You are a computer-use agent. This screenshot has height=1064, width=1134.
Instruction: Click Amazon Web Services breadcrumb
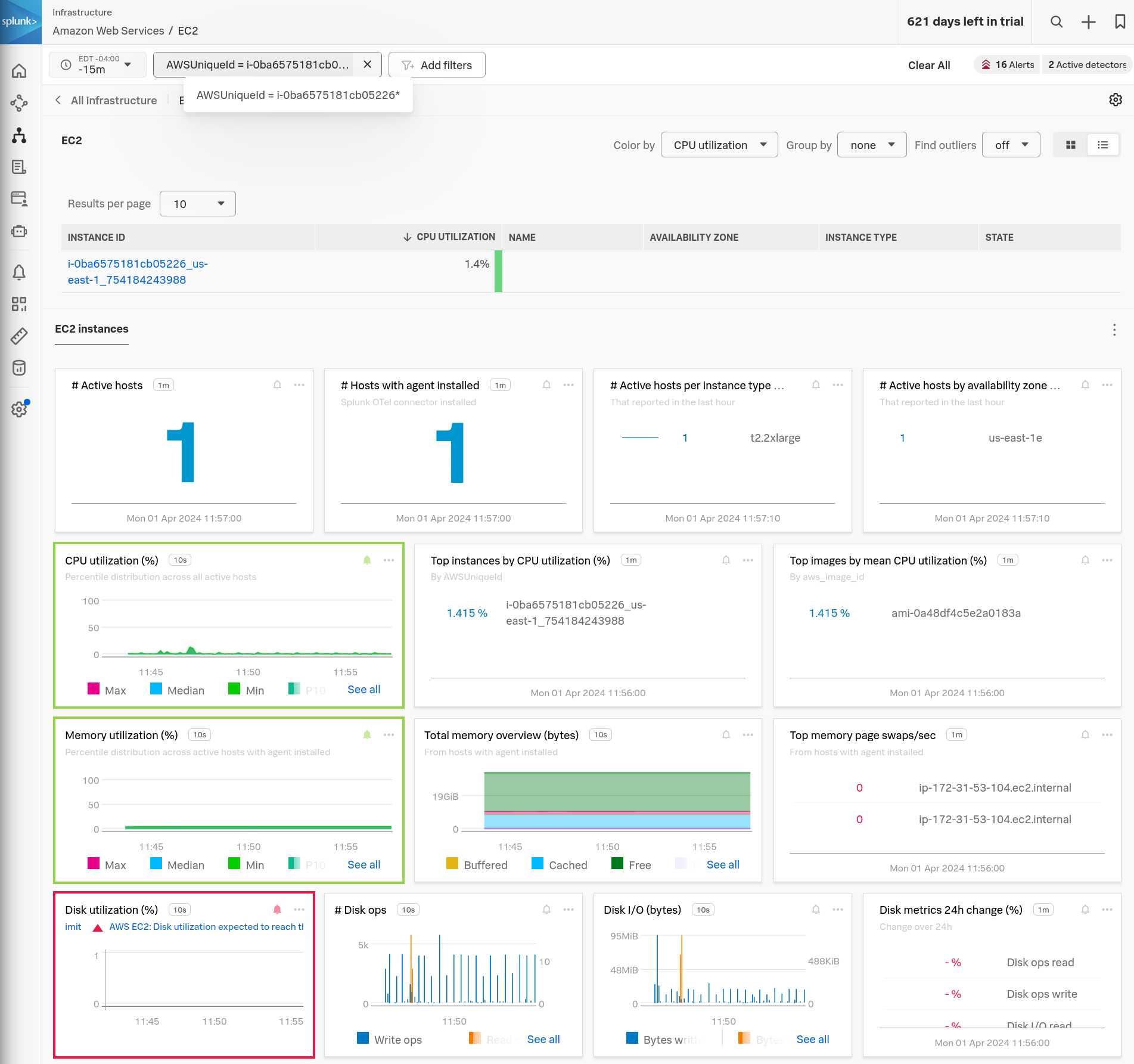pyautogui.click(x=108, y=31)
